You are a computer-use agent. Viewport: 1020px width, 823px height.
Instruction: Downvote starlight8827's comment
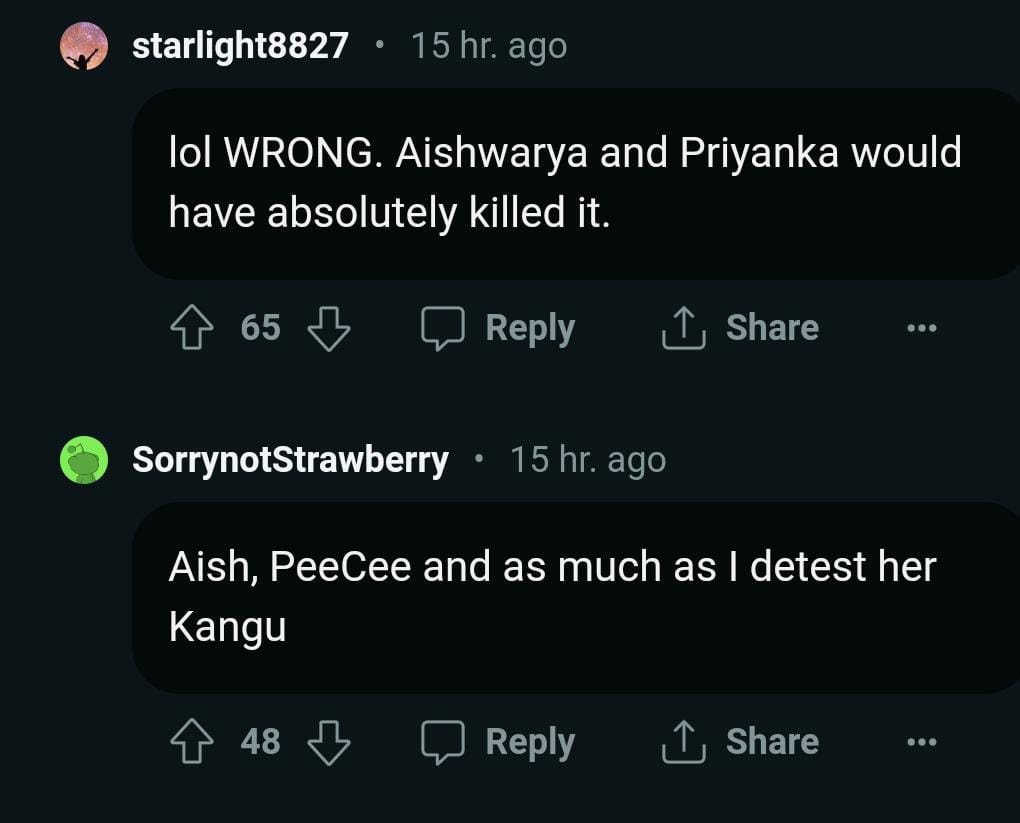tap(328, 328)
